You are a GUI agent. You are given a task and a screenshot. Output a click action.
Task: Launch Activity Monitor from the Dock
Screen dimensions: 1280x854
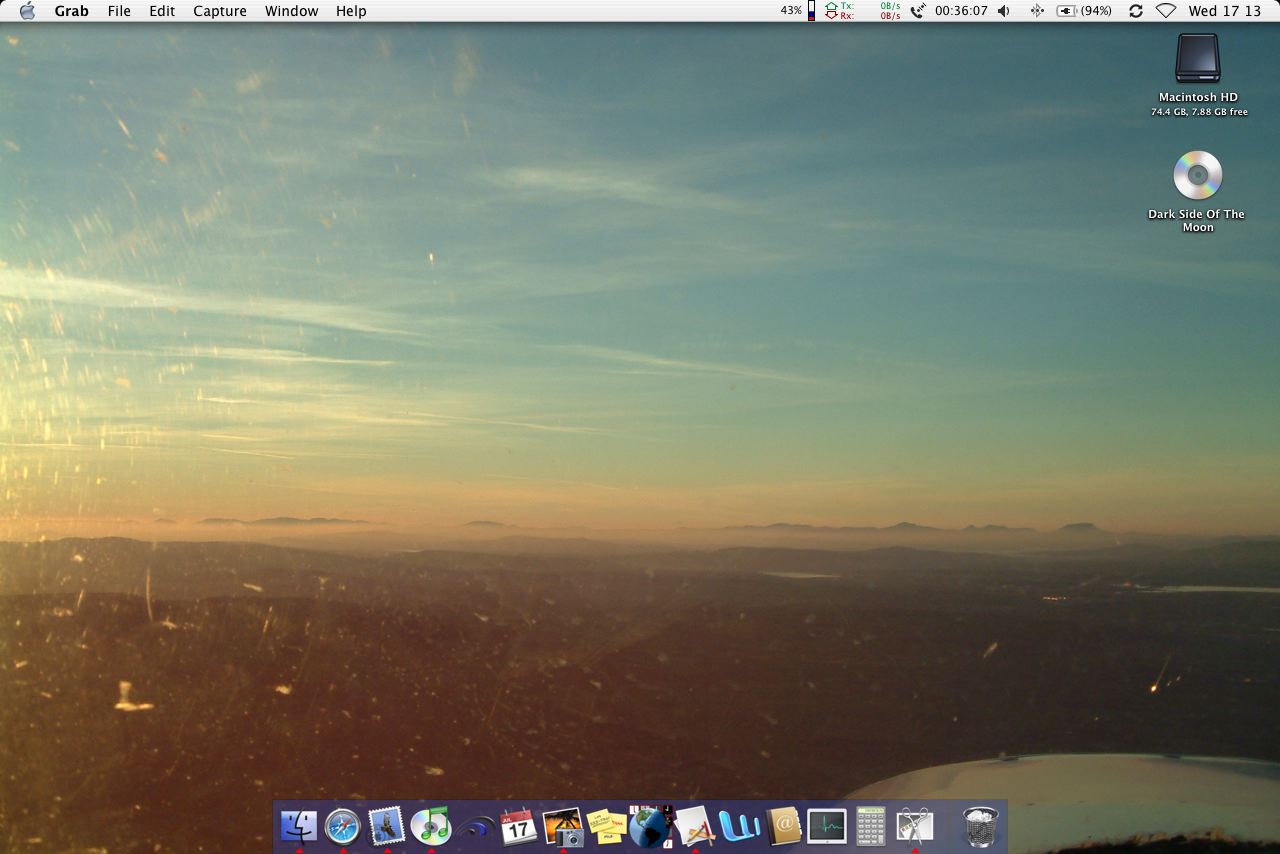point(827,826)
